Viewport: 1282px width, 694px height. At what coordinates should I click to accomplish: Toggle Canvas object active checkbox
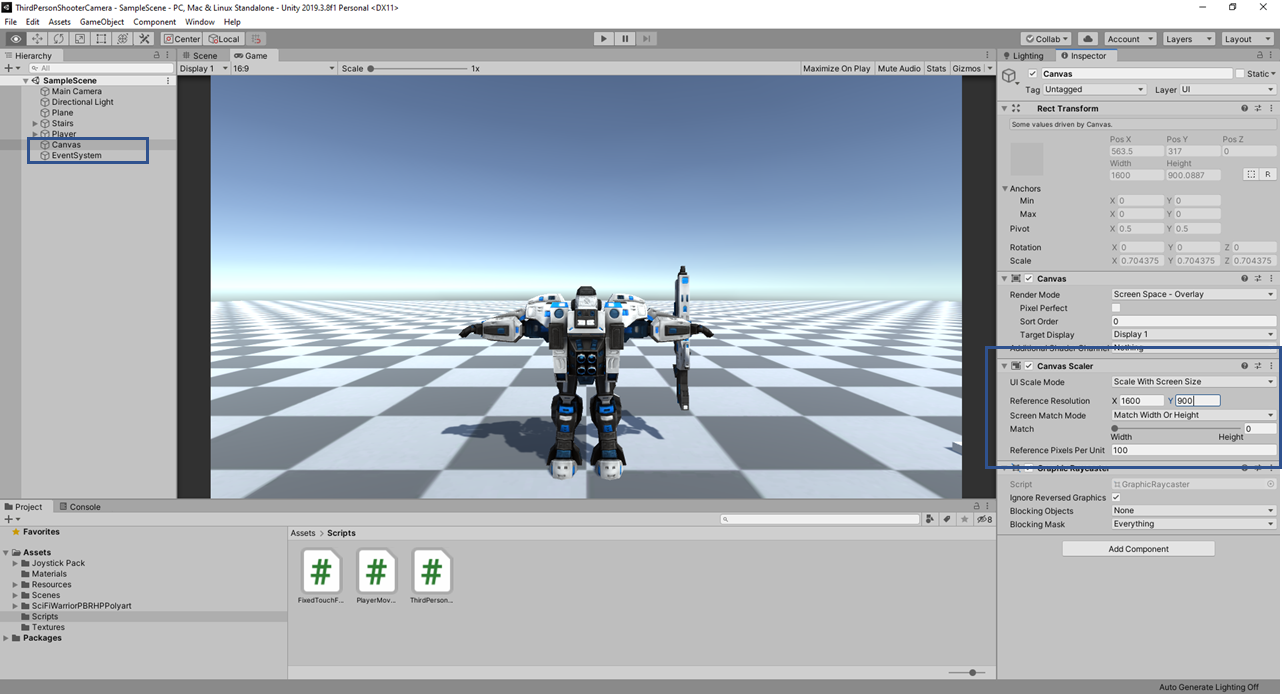pyautogui.click(x=1033, y=74)
